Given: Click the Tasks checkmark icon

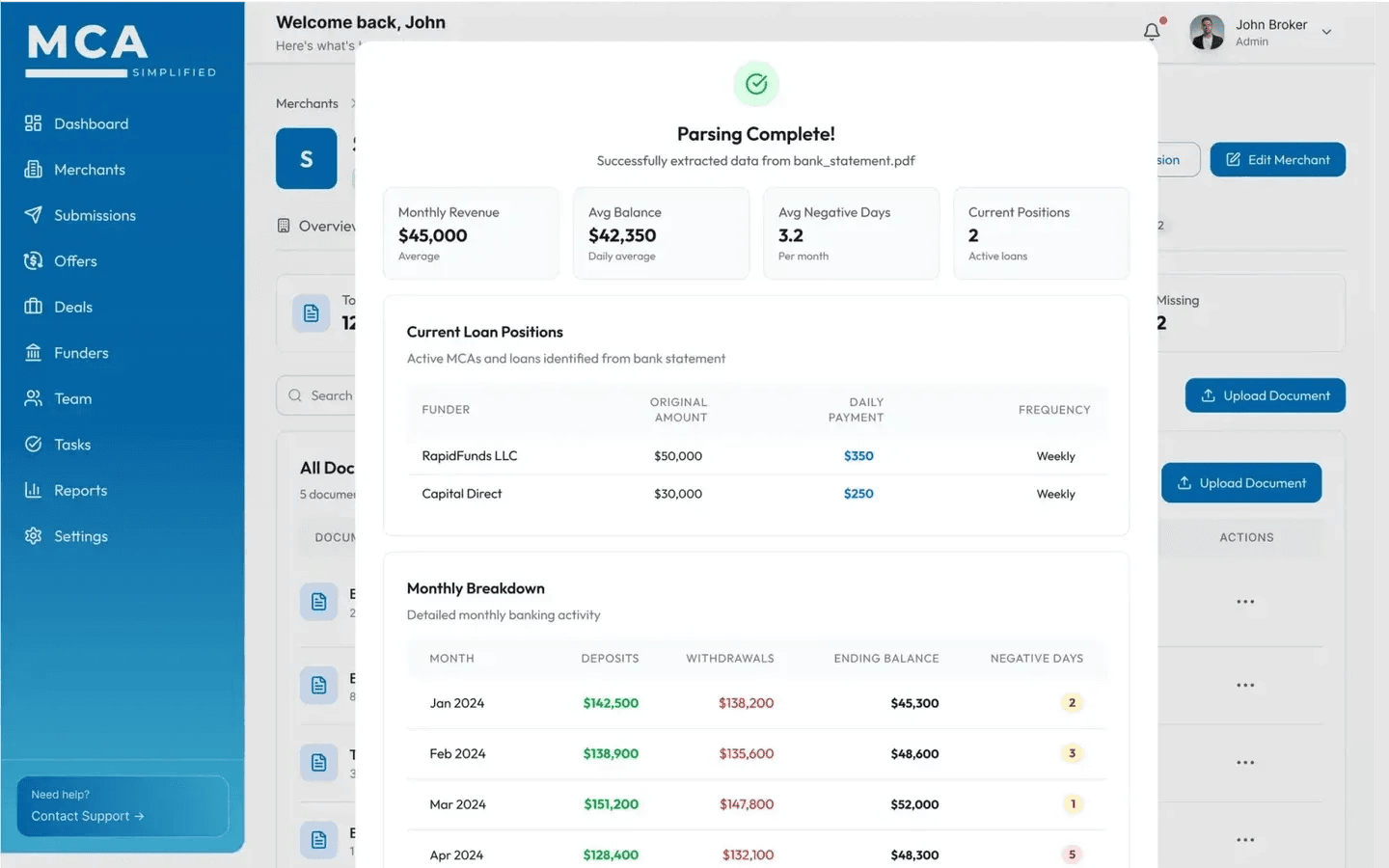Looking at the screenshot, I should (x=33, y=445).
